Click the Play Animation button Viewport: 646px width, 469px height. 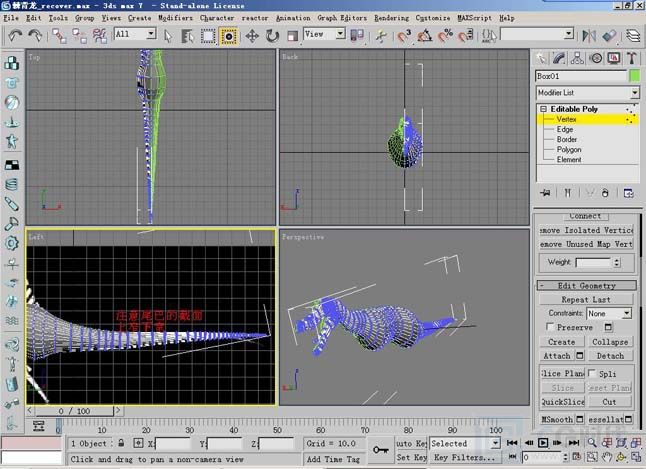[543, 443]
